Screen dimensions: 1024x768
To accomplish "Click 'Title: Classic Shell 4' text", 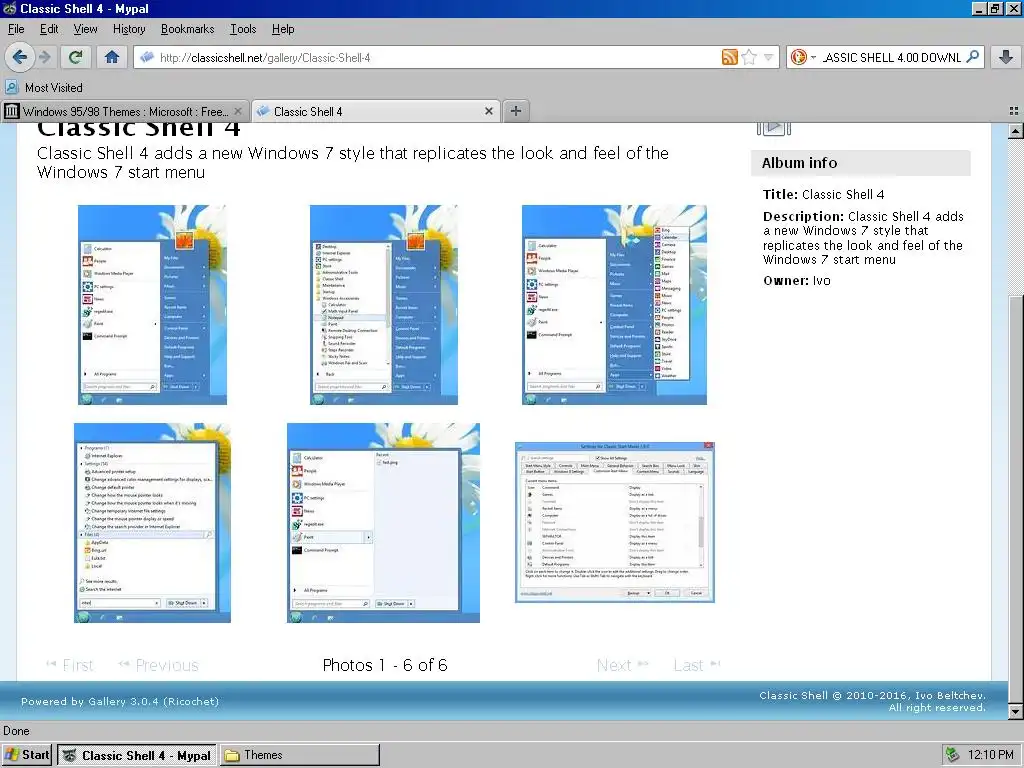I will coord(824,194).
